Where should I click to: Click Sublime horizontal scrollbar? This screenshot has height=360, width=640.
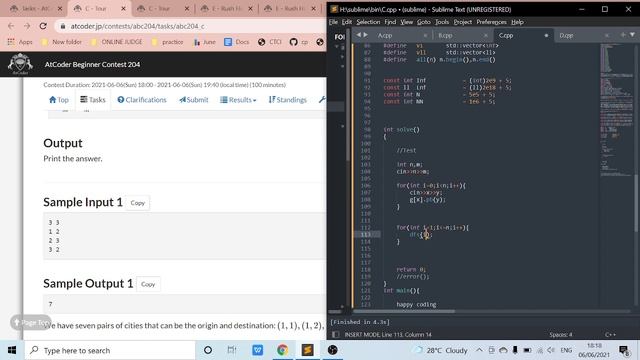pyautogui.click(x=404, y=311)
